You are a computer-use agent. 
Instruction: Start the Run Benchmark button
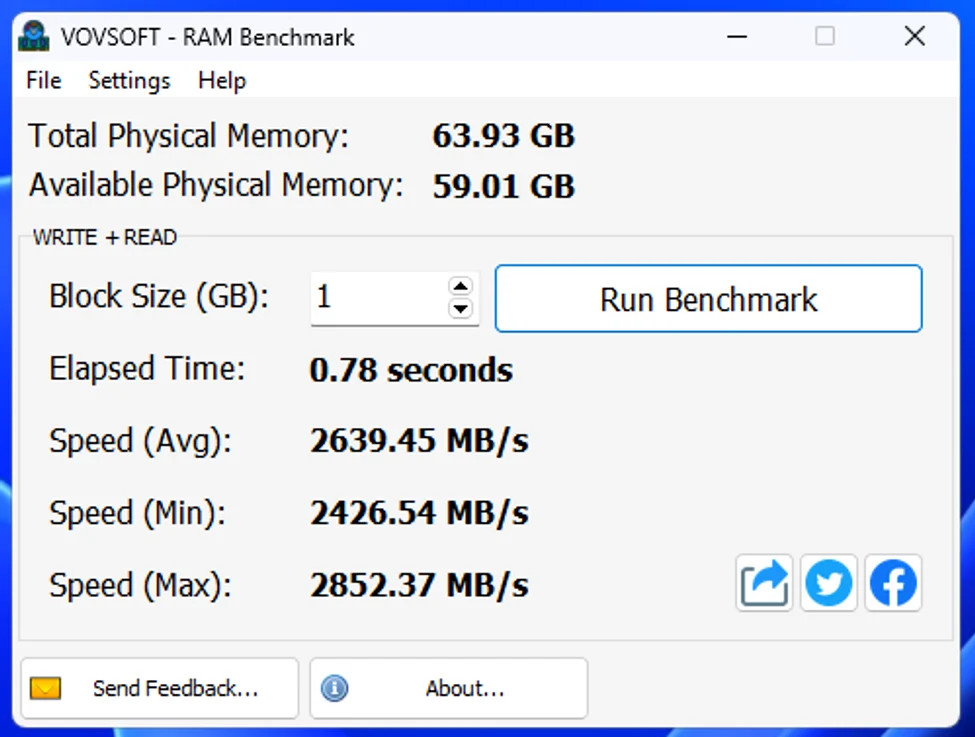(x=708, y=299)
